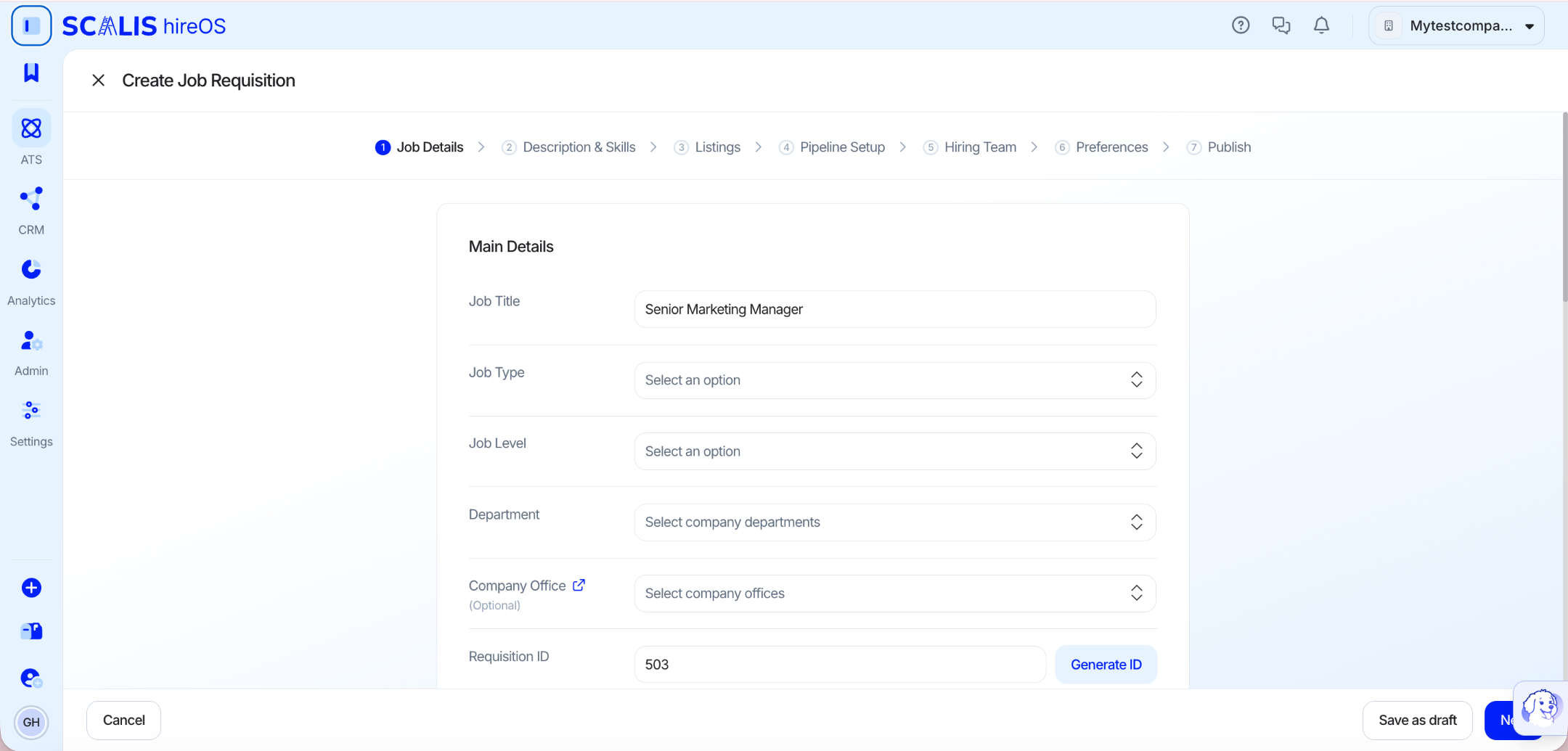Image resolution: width=1568 pixels, height=751 pixels.
Task: Open the Company Office dropdown
Action: 895,594
